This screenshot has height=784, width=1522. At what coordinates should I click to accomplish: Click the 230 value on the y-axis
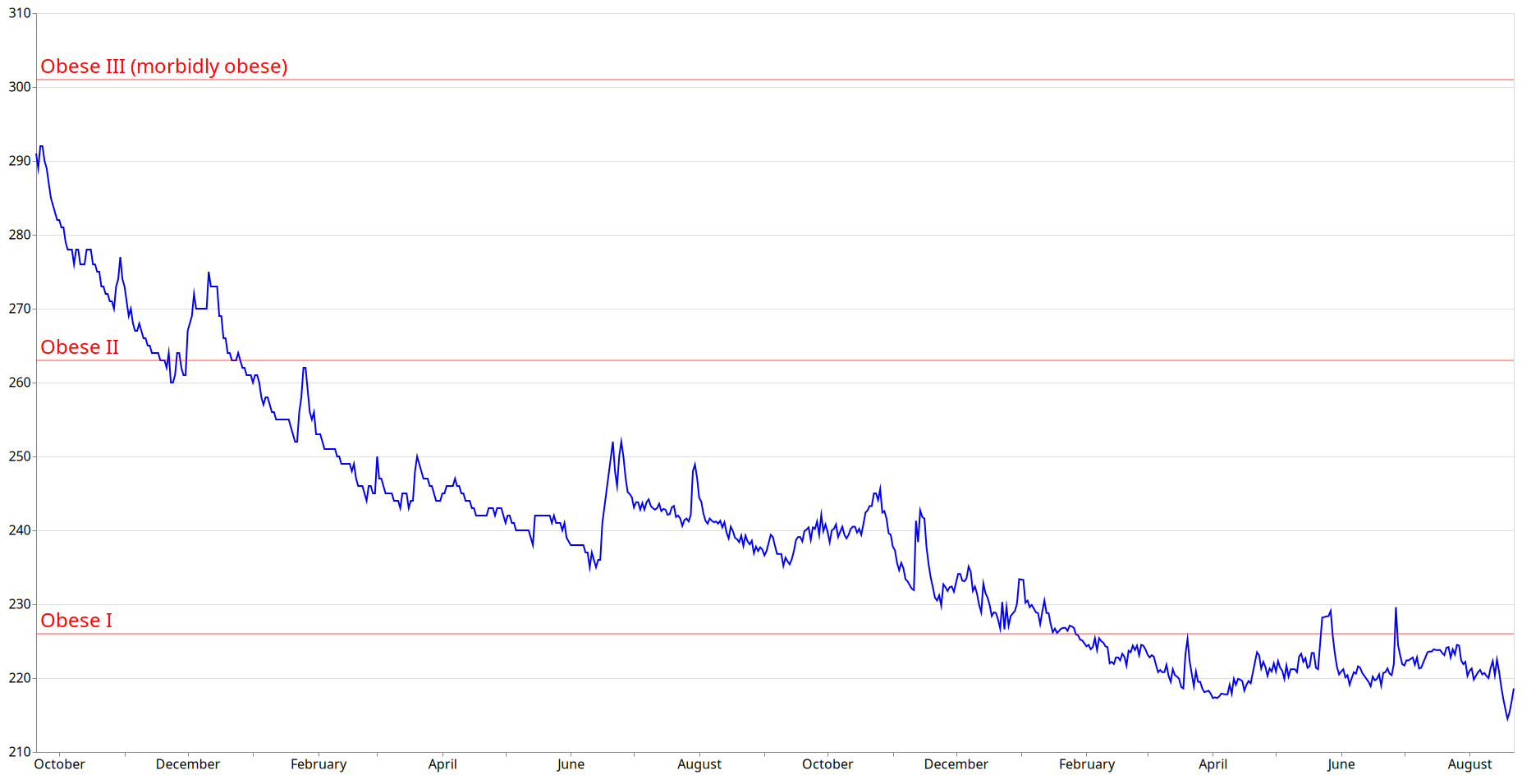[20, 604]
